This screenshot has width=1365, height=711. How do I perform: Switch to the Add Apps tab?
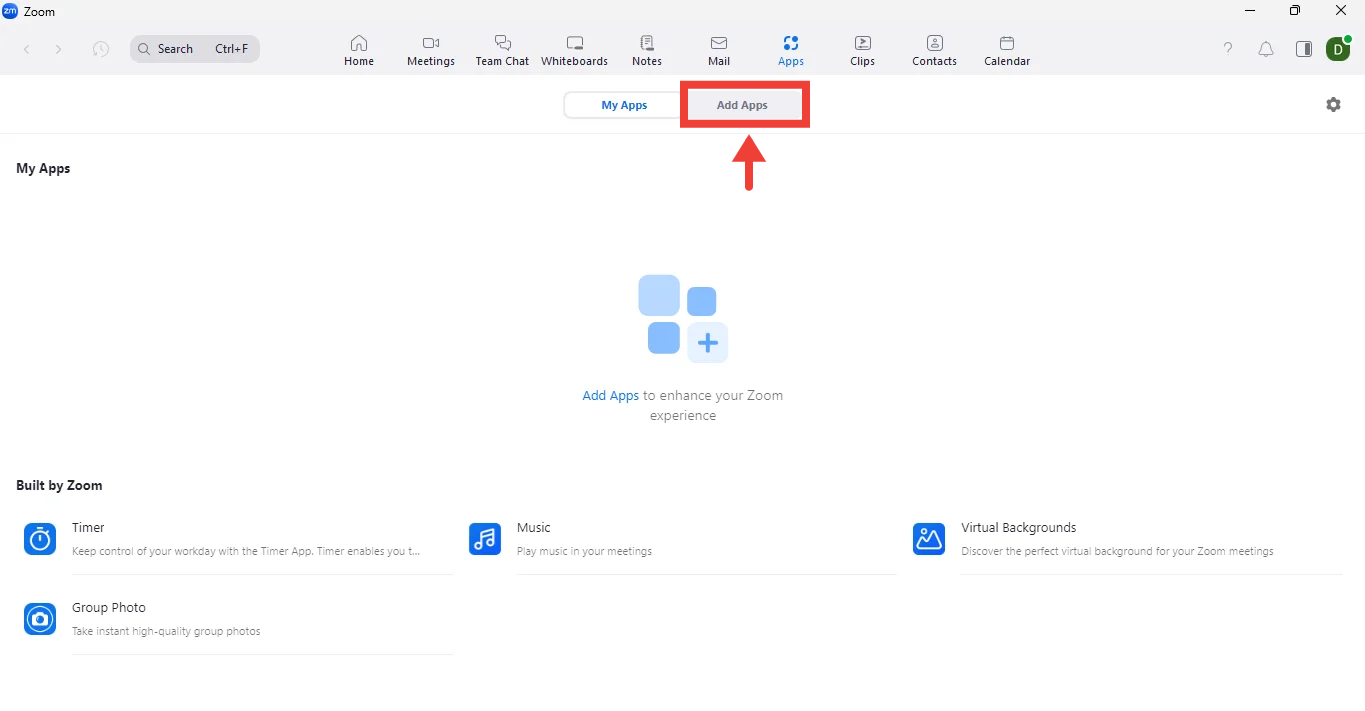tap(742, 105)
